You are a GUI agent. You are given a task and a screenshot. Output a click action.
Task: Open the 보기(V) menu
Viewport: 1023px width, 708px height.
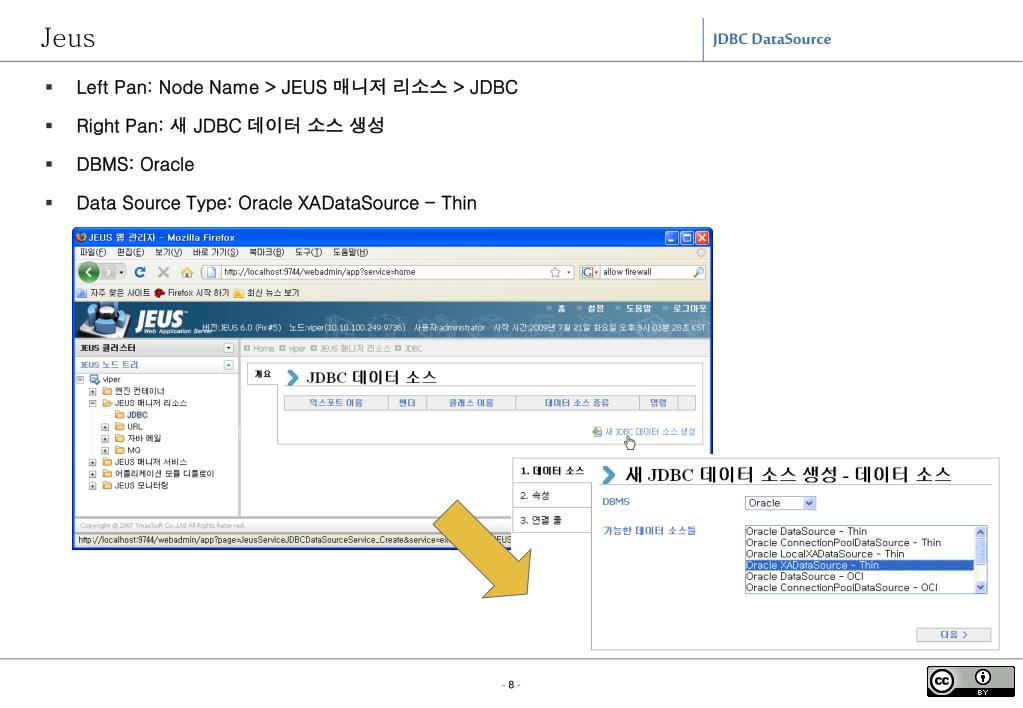click(168, 253)
